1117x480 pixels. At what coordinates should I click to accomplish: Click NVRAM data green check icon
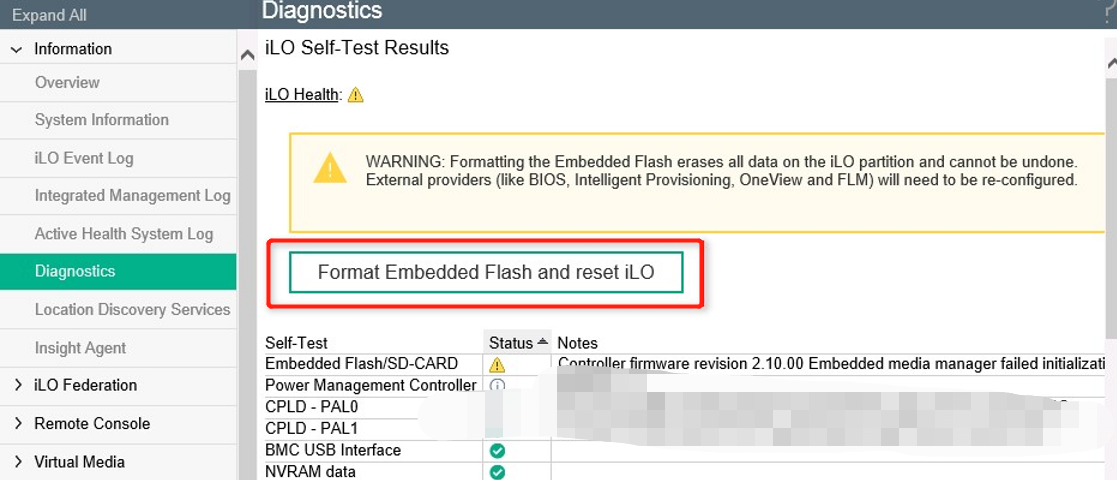coord(497,472)
